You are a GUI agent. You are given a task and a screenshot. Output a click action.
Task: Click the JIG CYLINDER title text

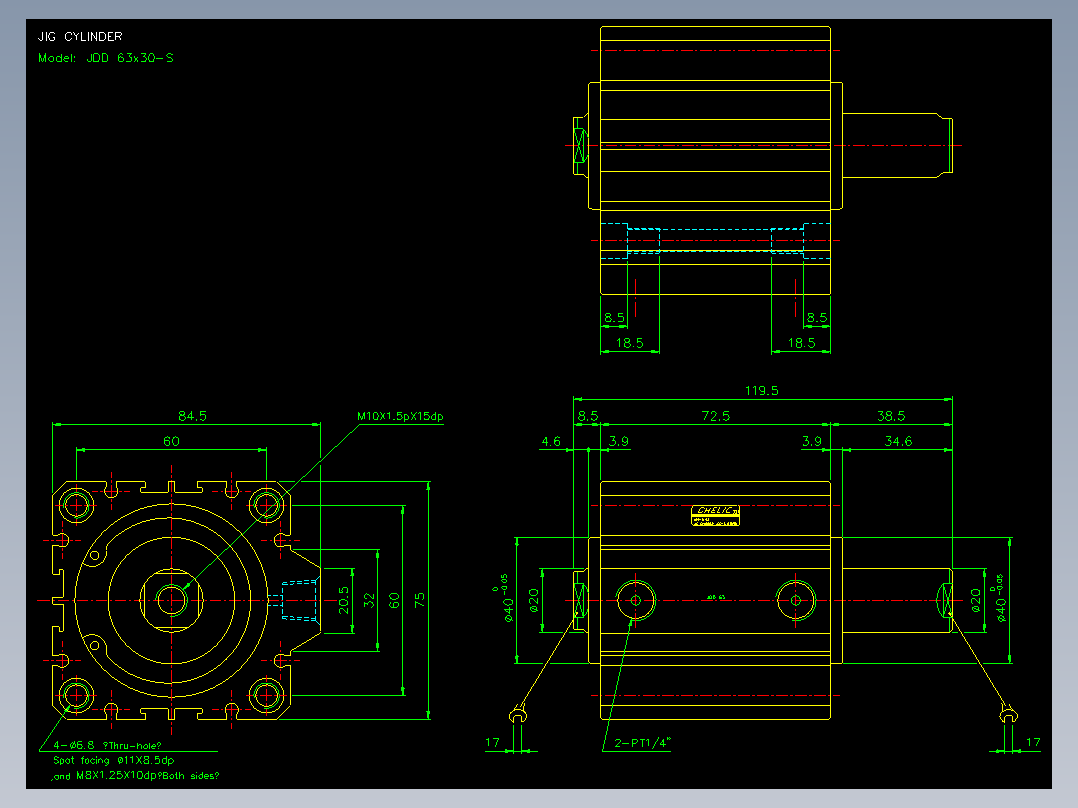[80, 36]
